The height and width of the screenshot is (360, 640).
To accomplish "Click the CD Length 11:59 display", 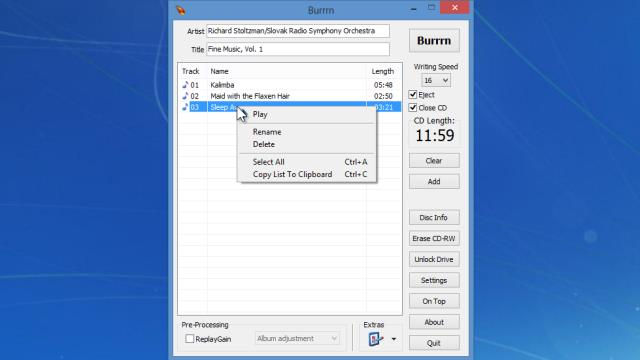I will pos(434,136).
